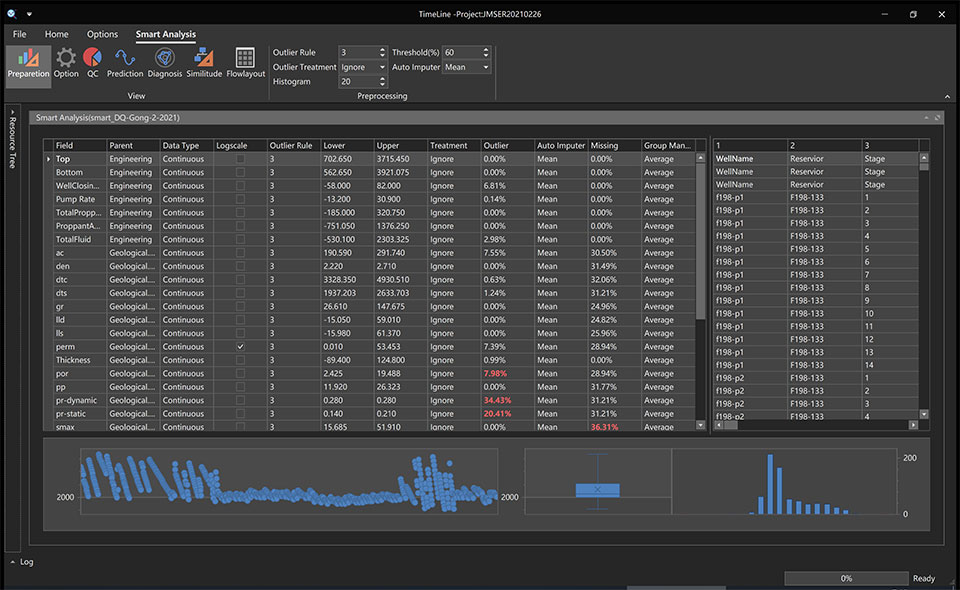Click the well table scroll-down arrow

coord(924,414)
